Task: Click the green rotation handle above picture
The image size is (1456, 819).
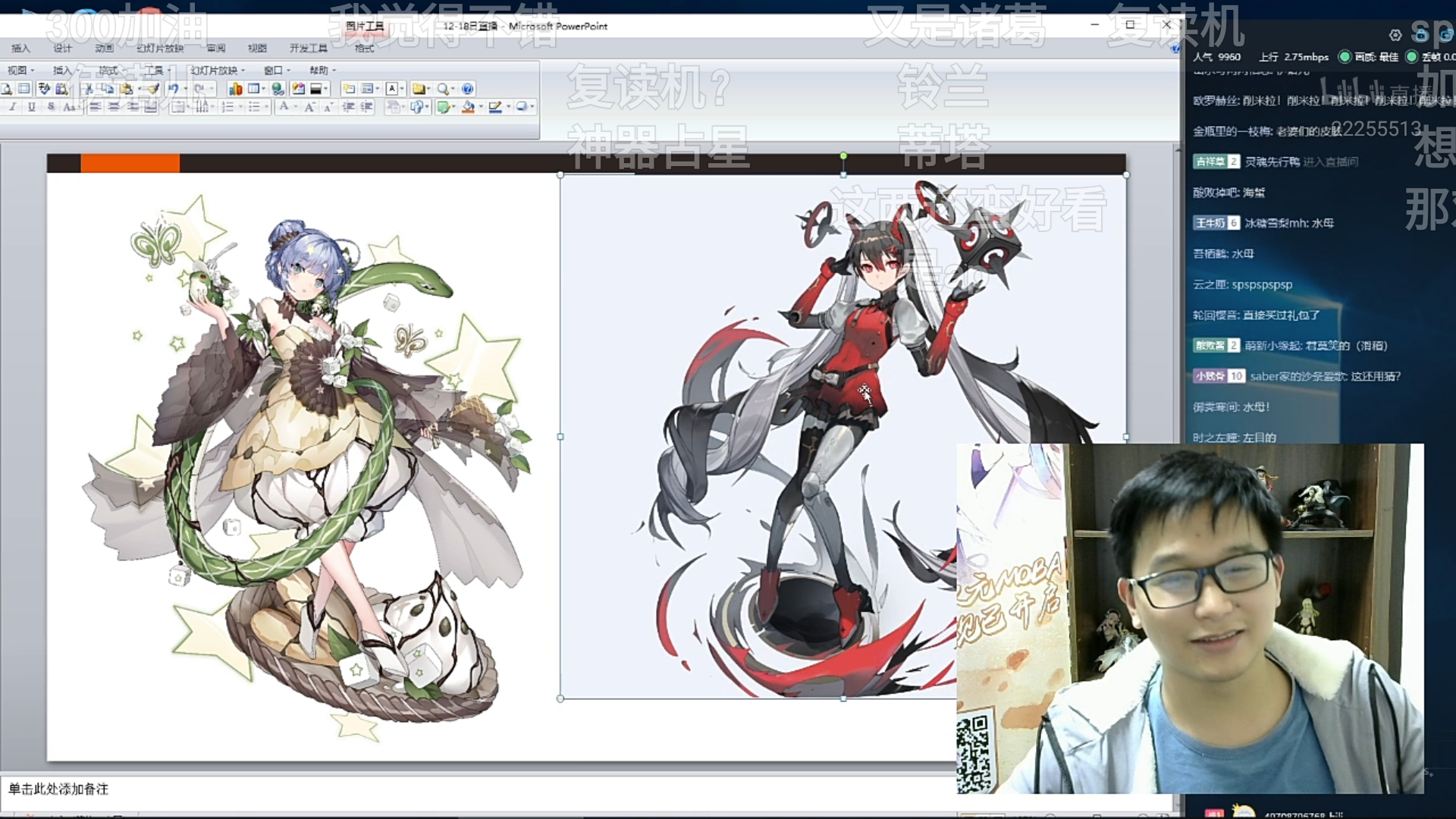Action: 843,156
